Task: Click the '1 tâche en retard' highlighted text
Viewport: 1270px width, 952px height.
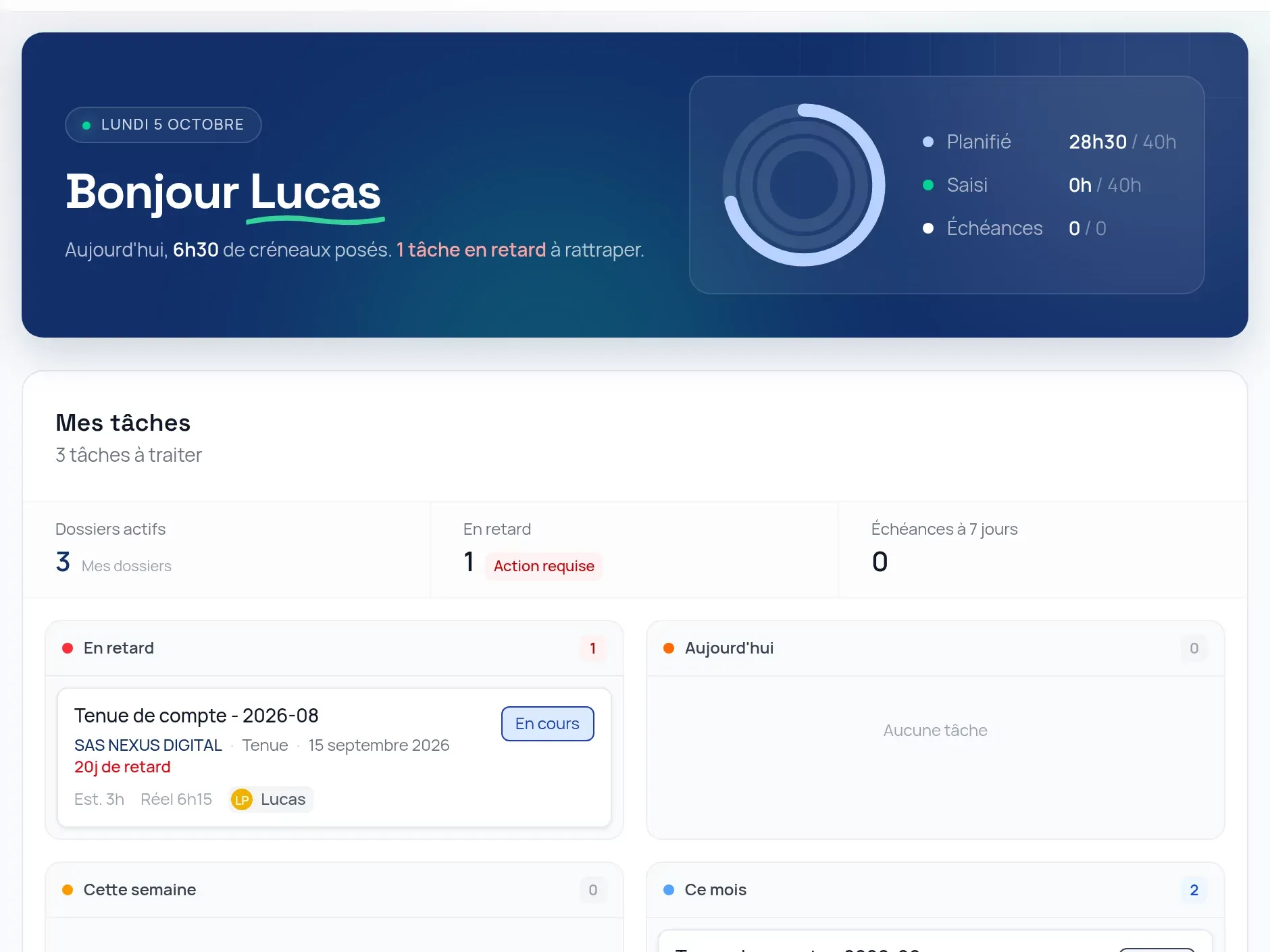Action: (x=471, y=250)
